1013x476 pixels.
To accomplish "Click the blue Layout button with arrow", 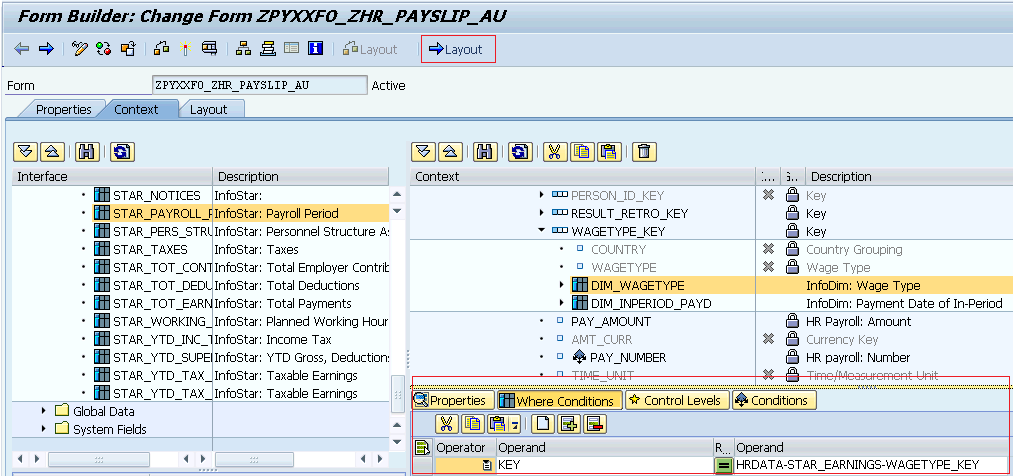I will [x=456, y=49].
